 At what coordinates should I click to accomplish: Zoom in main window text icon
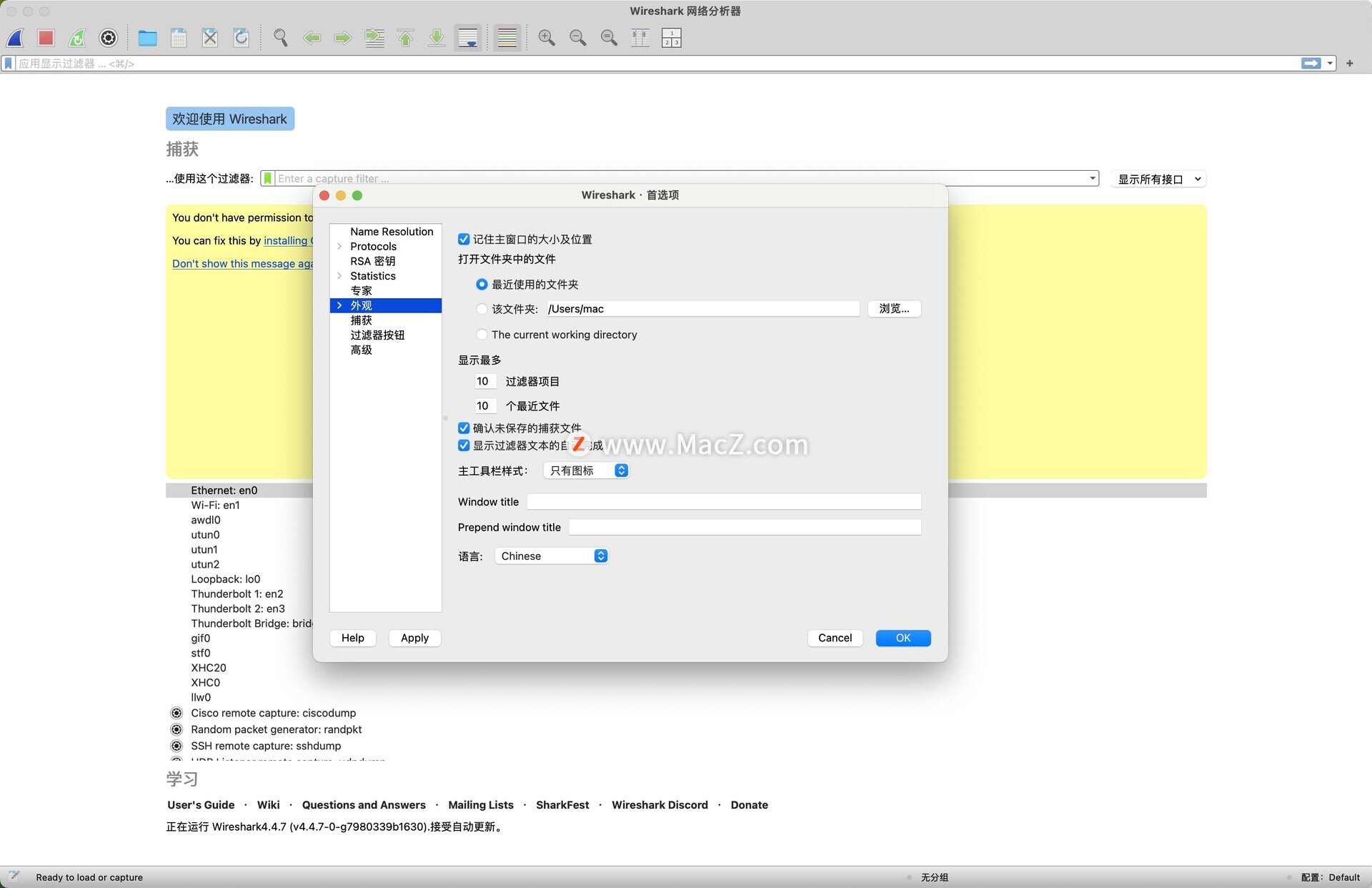pos(547,38)
